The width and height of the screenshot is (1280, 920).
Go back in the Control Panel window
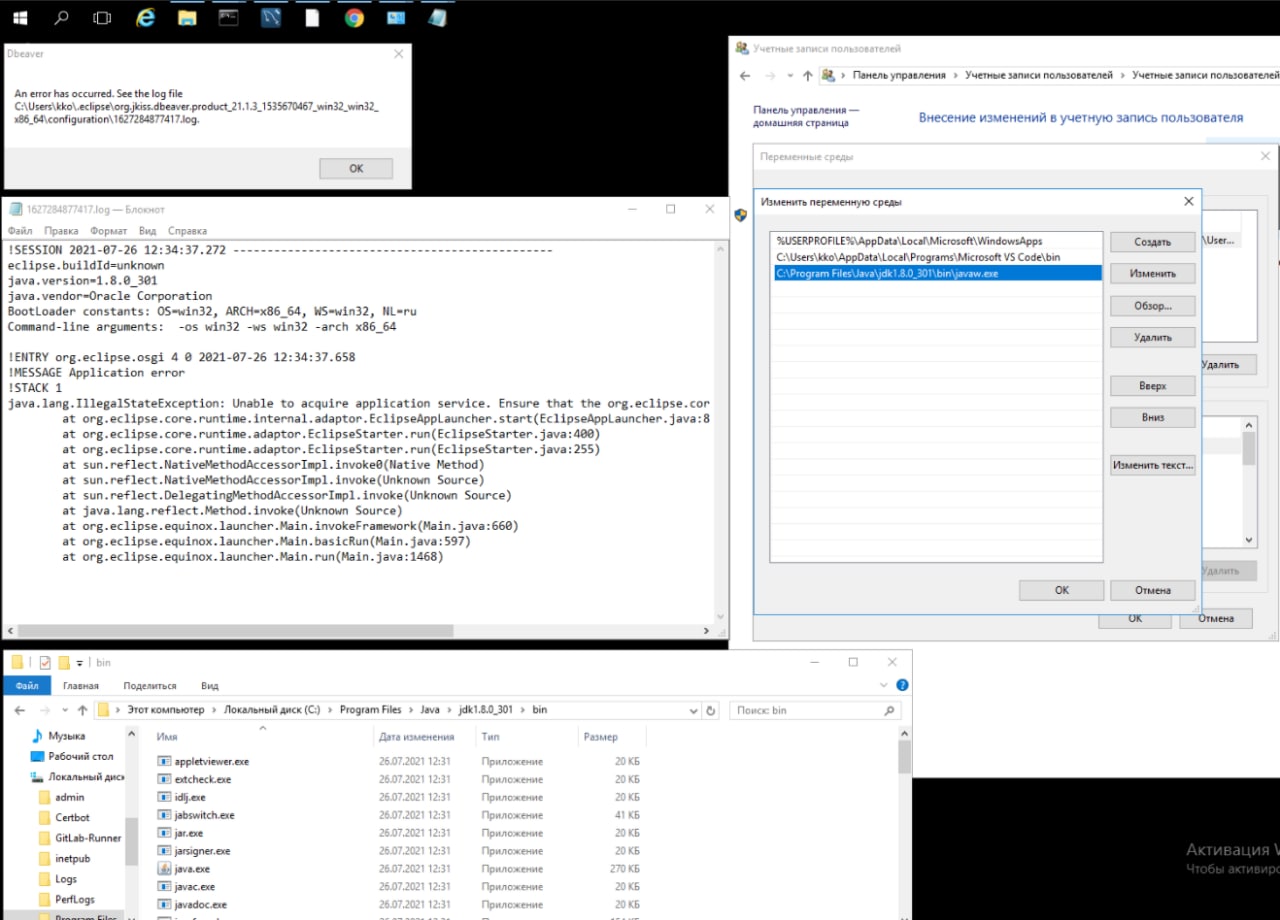(745, 76)
